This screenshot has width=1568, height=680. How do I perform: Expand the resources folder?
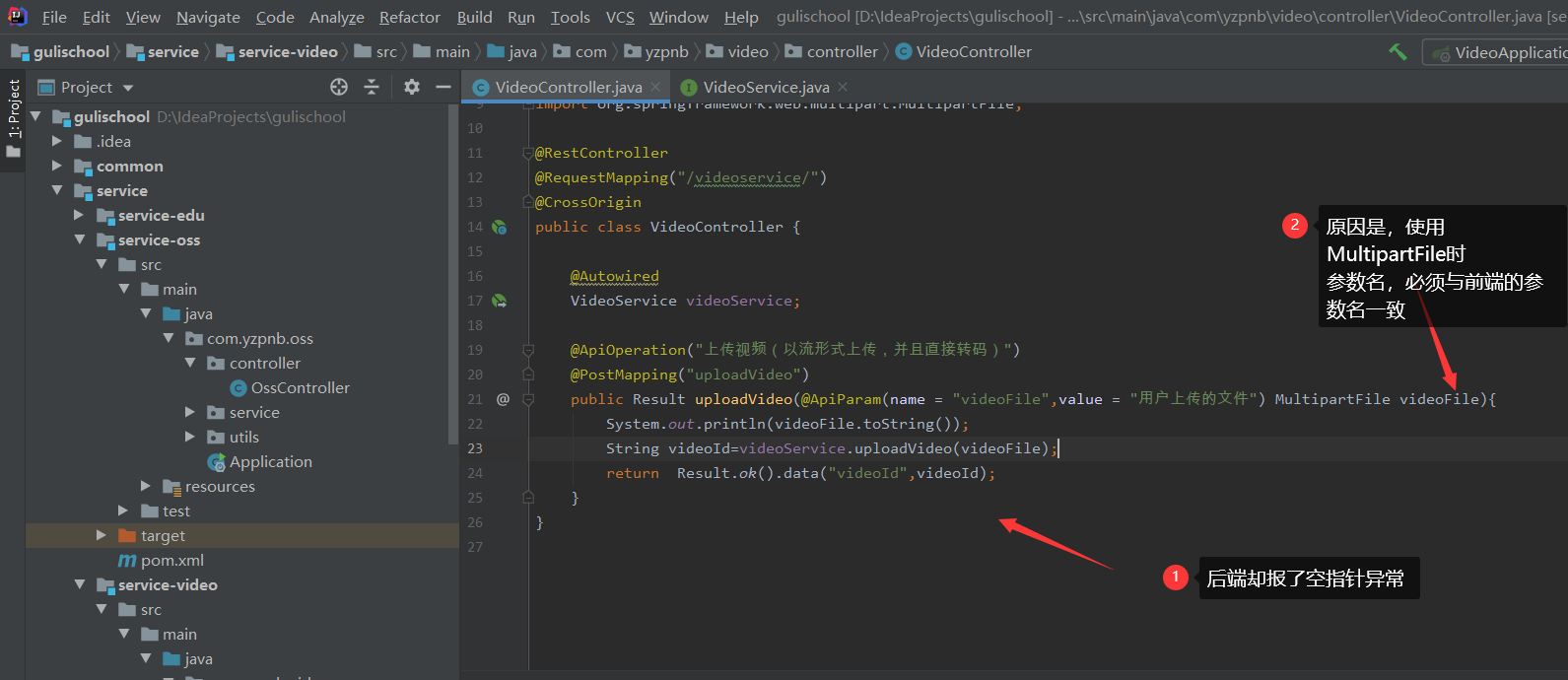146,486
